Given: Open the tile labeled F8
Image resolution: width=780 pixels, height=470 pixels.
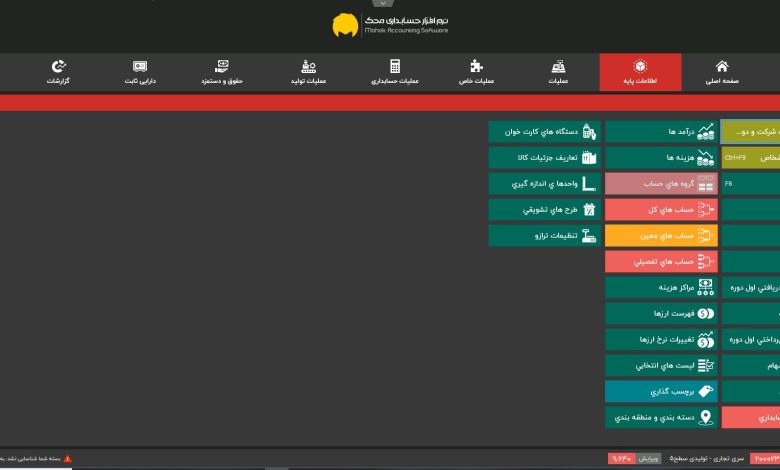Looking at the screenshot, I should [x=751, y=184].
